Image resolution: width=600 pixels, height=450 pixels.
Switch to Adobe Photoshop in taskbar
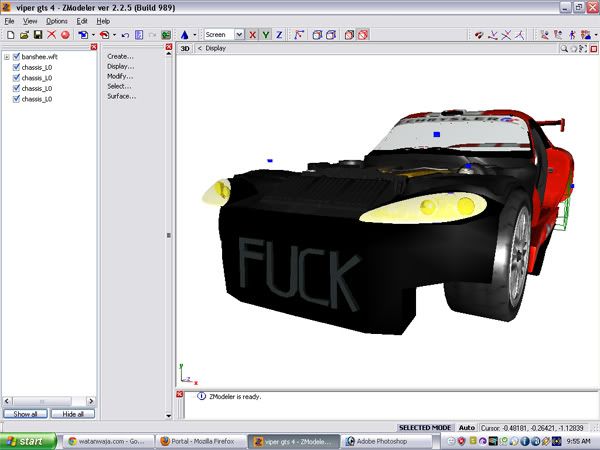[388, 441]
